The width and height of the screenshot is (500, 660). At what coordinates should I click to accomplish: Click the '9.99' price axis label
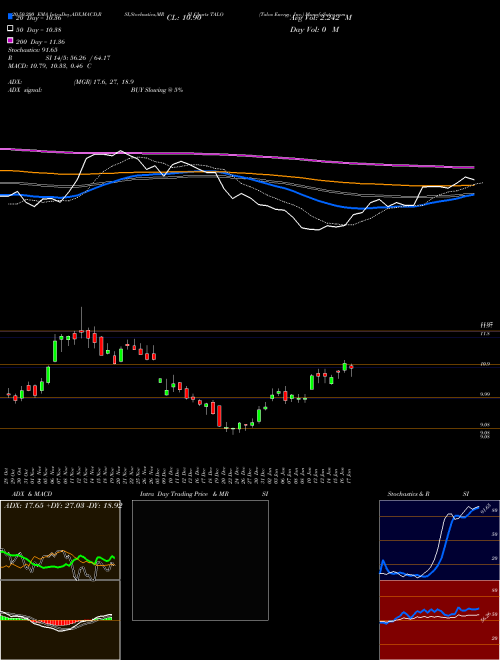(x=484, y=394)
